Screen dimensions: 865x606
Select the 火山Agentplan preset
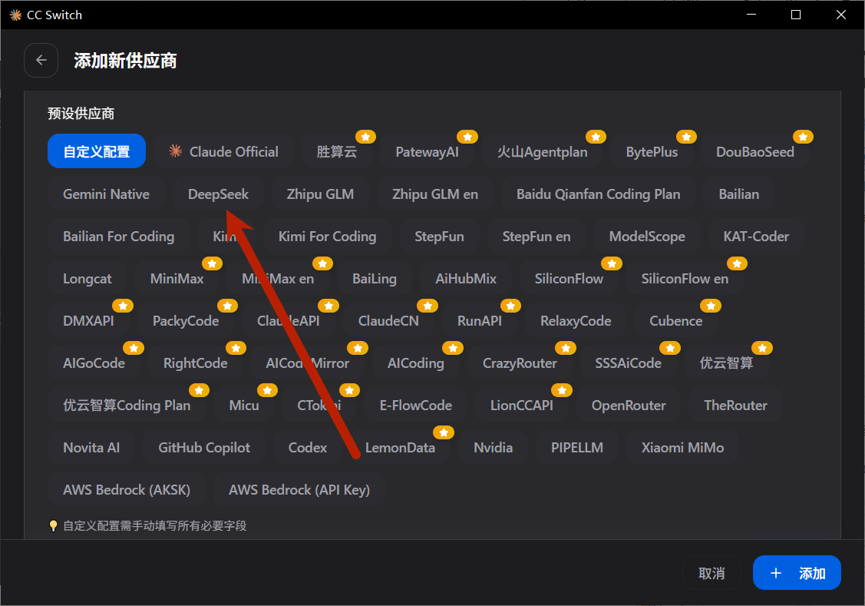pos(542,151)
